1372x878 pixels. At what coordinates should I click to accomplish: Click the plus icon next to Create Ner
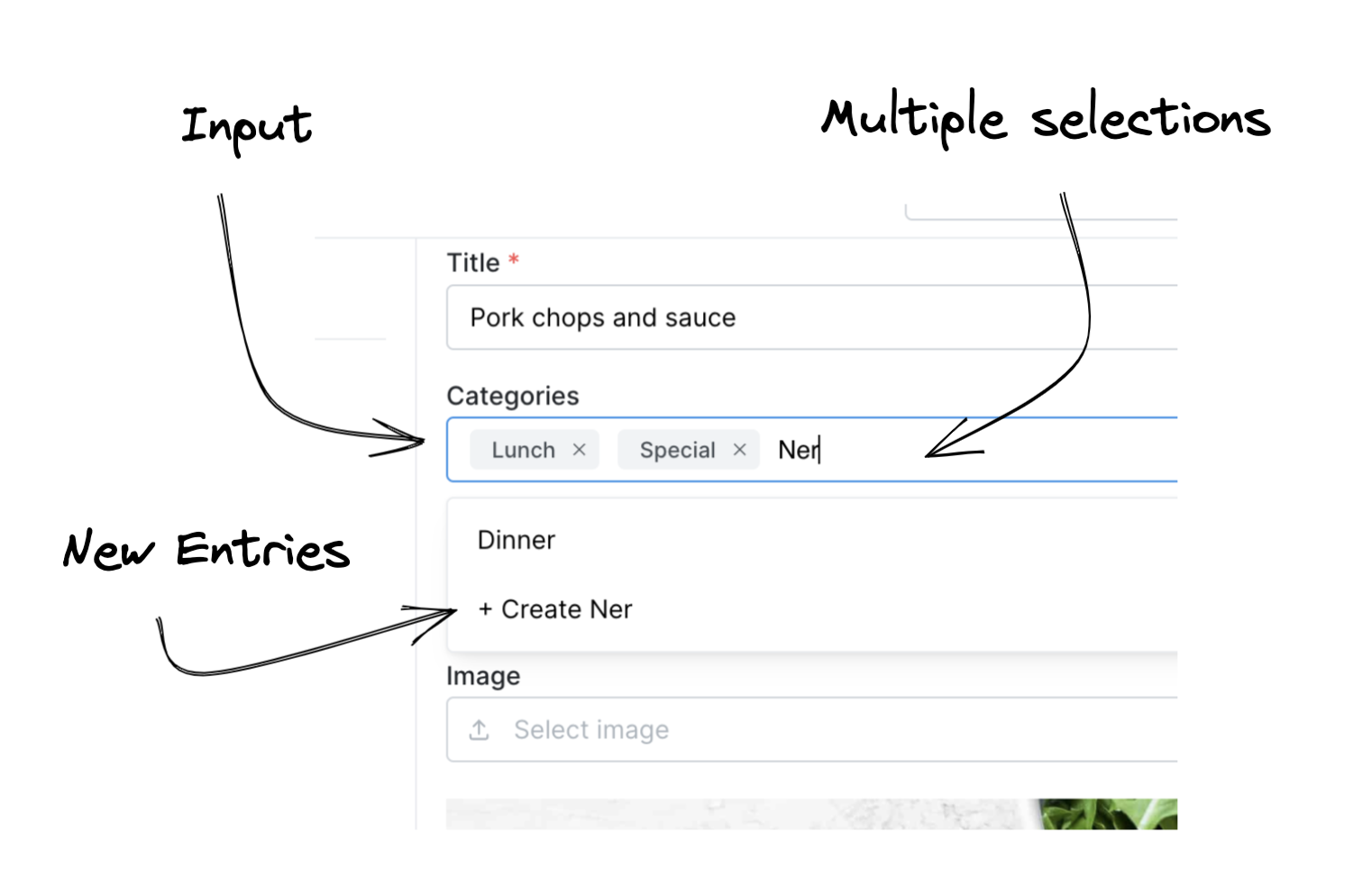click(486, 608)
